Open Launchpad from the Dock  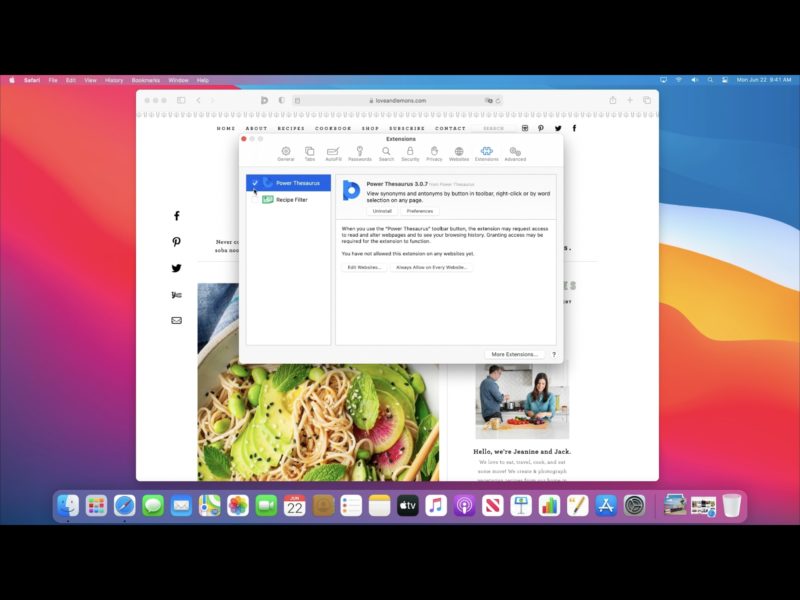coord(96,506)
